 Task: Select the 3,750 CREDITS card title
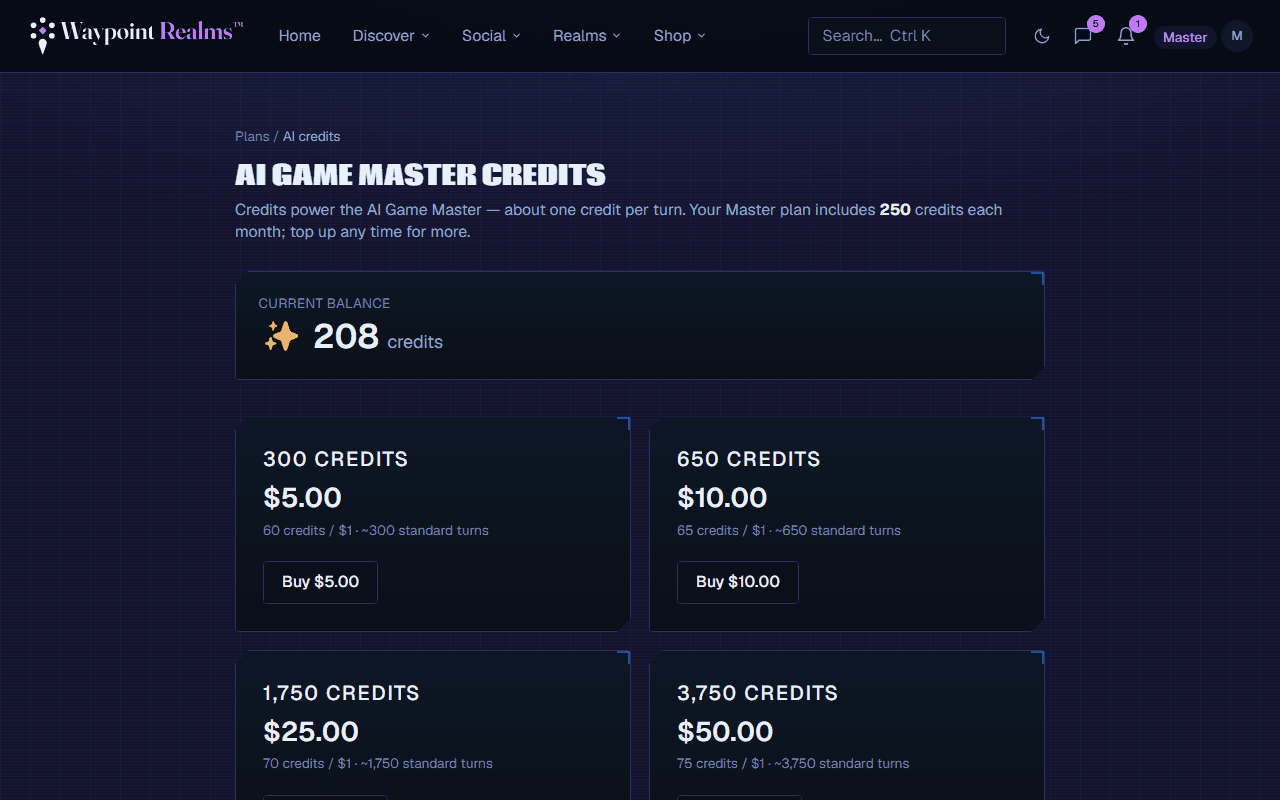pos(757,693)
